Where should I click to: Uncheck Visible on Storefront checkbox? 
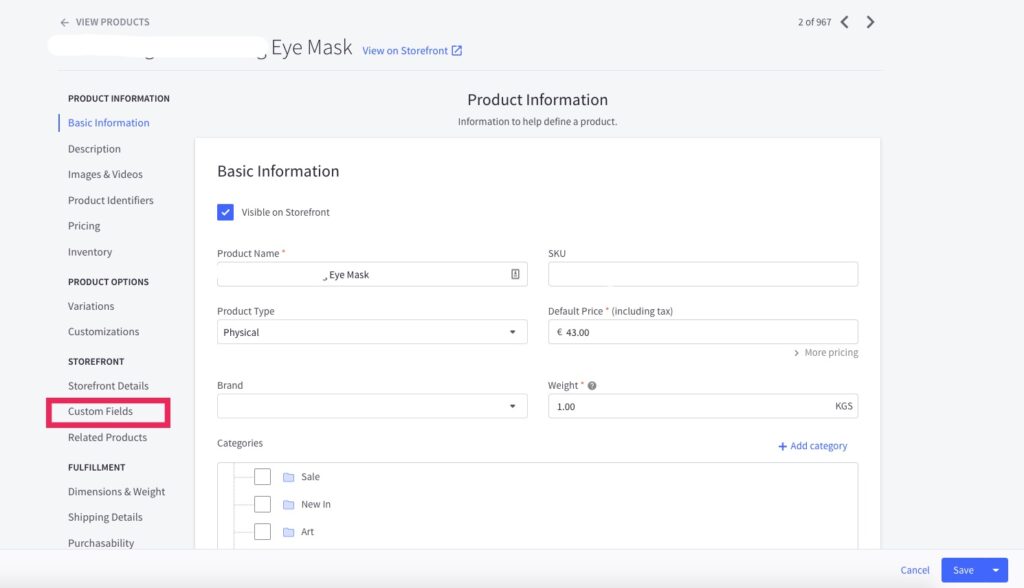225,212
